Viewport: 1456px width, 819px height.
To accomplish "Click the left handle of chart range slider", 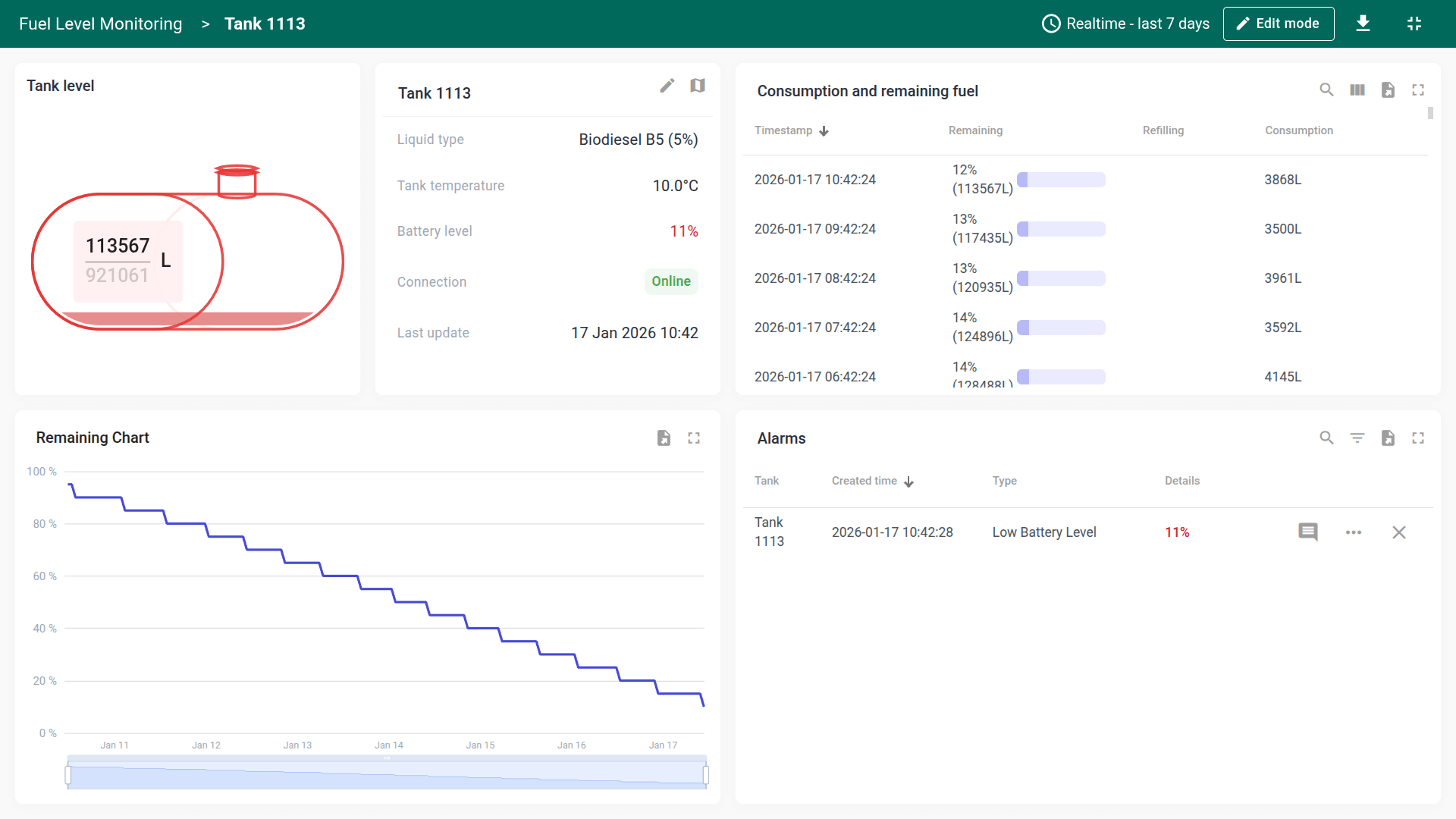I will click(68, 775).
